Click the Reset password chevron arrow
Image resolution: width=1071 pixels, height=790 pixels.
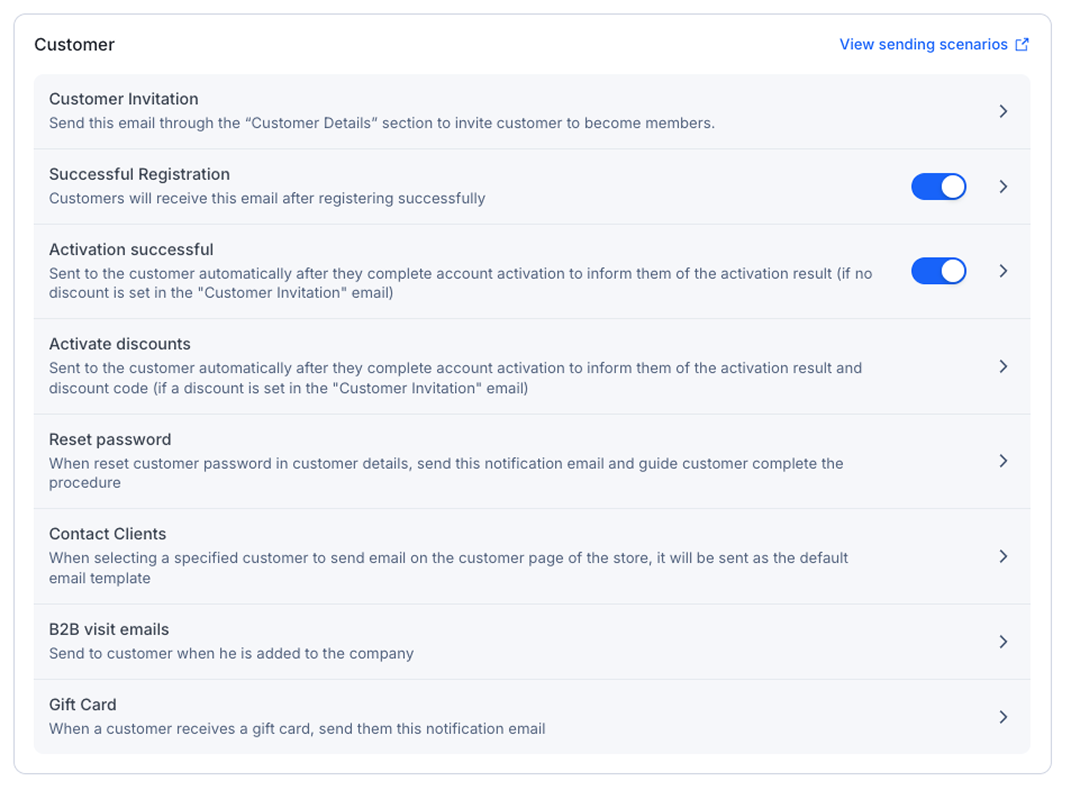(x=1003, y=461)
